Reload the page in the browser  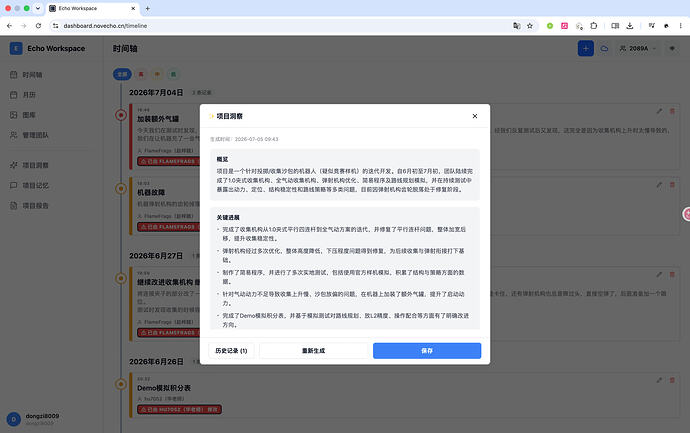point(38,26)
